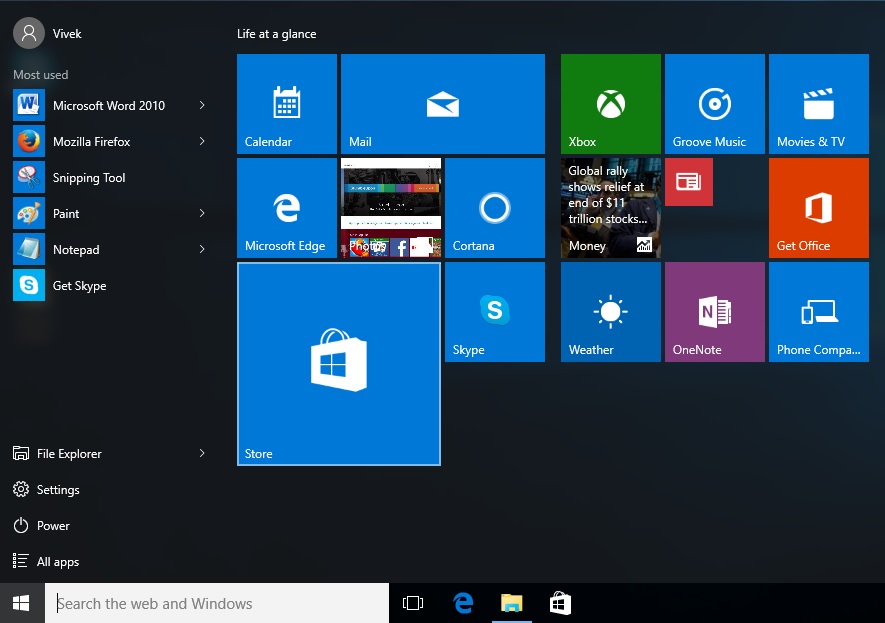Start Cortana from its tile
This screenshot has height=623, width=885.
494,207
